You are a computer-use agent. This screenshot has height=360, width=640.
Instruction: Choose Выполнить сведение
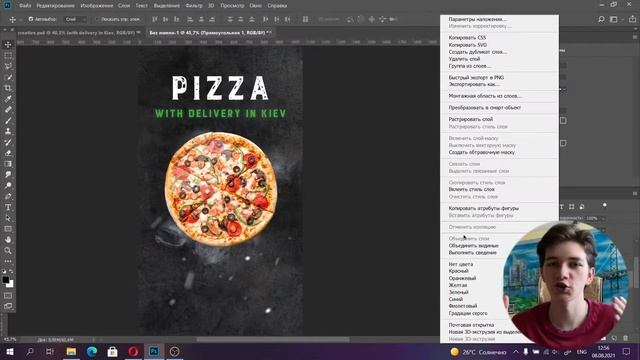click(x=473, y=253)
